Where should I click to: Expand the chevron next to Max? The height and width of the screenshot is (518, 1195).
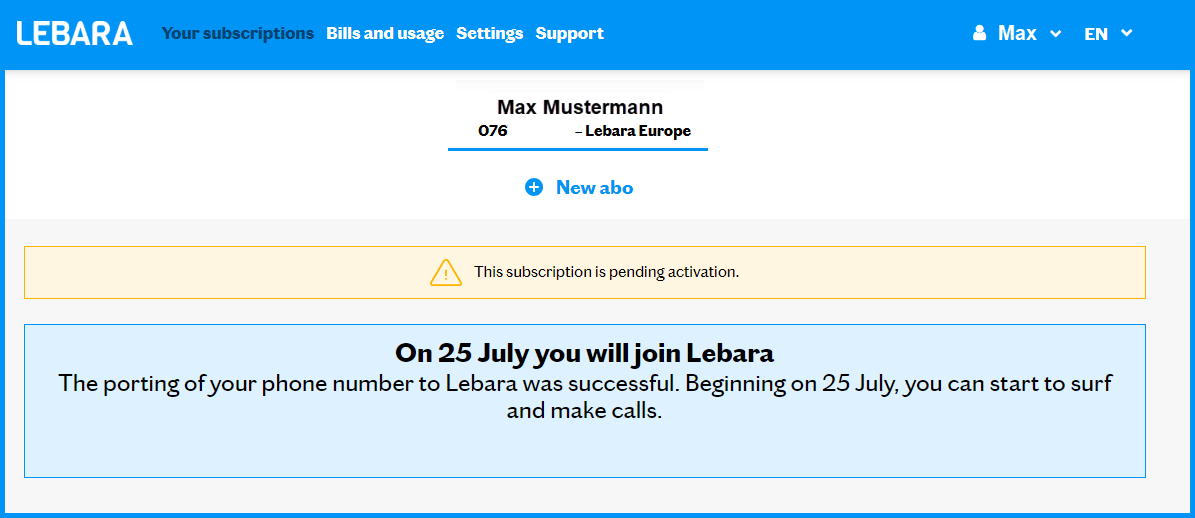(x=1055, y=34)
